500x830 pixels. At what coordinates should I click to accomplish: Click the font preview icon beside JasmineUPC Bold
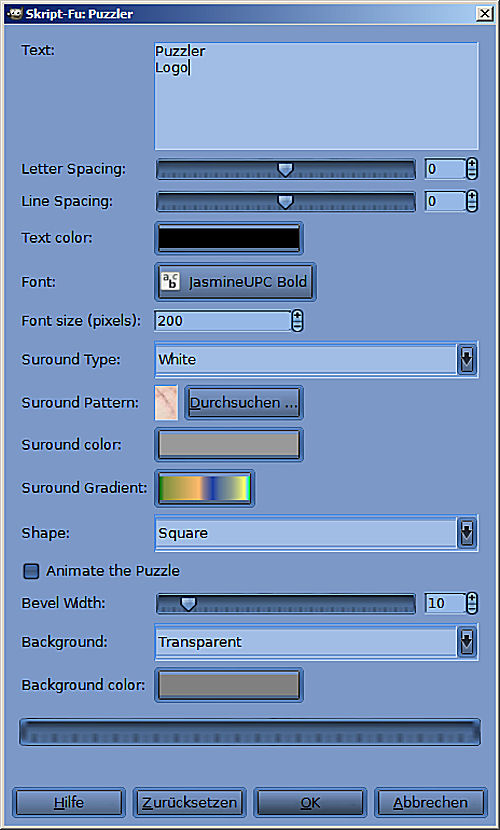click(x=170, y=282)
